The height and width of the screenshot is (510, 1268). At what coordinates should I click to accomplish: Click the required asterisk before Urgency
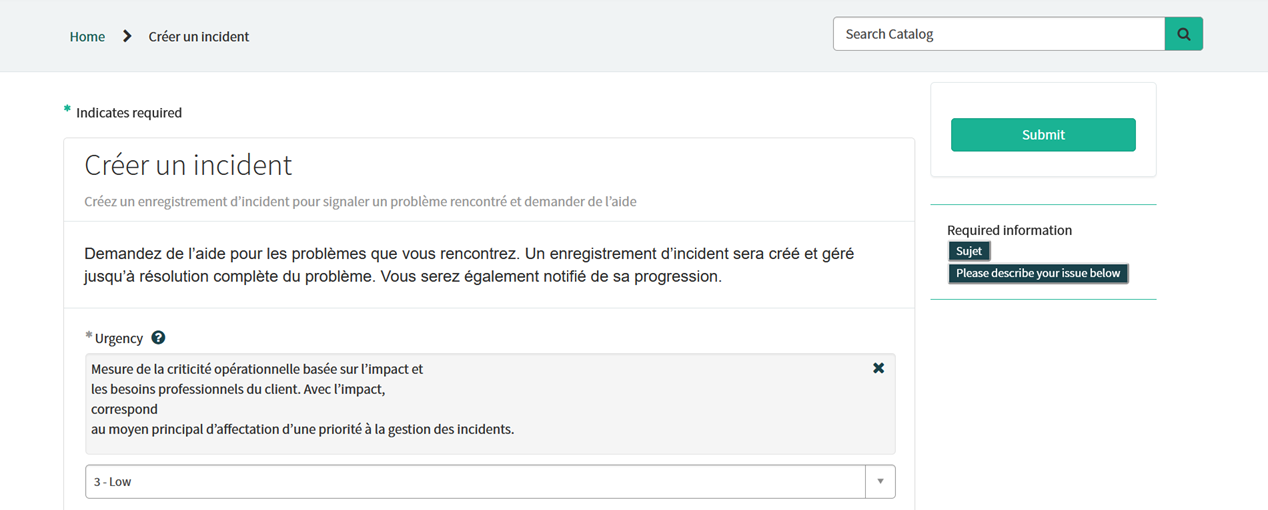pos(89,336)
